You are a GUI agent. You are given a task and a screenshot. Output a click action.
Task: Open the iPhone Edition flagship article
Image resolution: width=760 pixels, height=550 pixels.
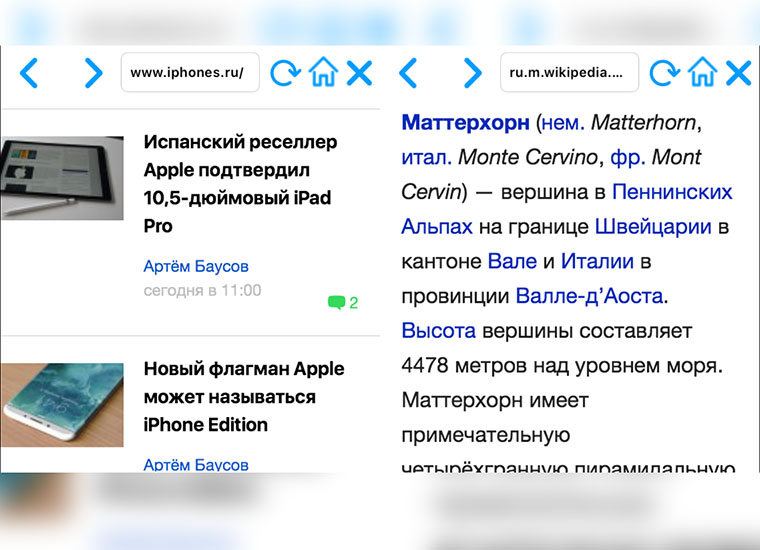(x=243, y=397)
